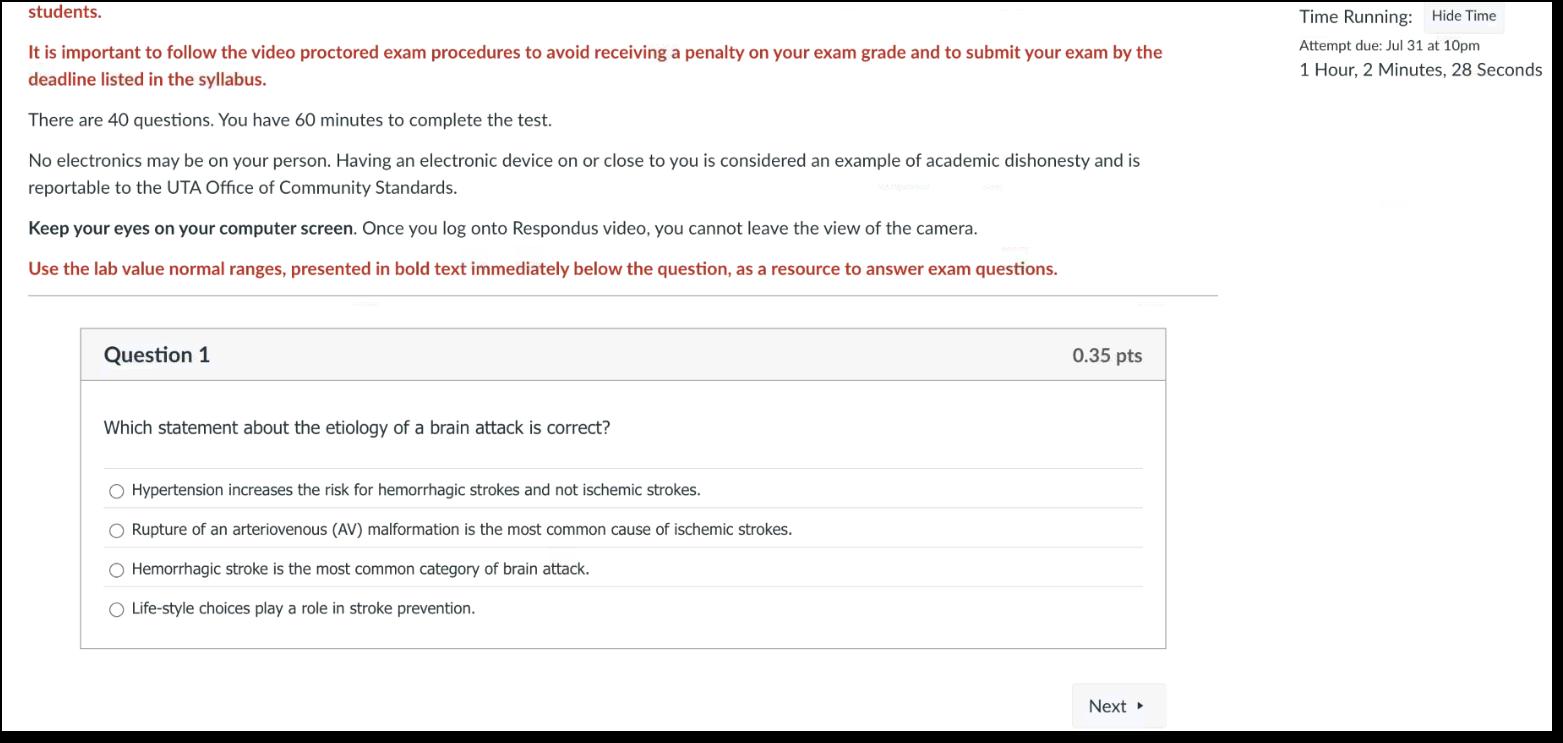The width and height of the screenshot is (1563, 743).
Task: Click the brain attack etiology question text
Action: click(x=357, y=428)
